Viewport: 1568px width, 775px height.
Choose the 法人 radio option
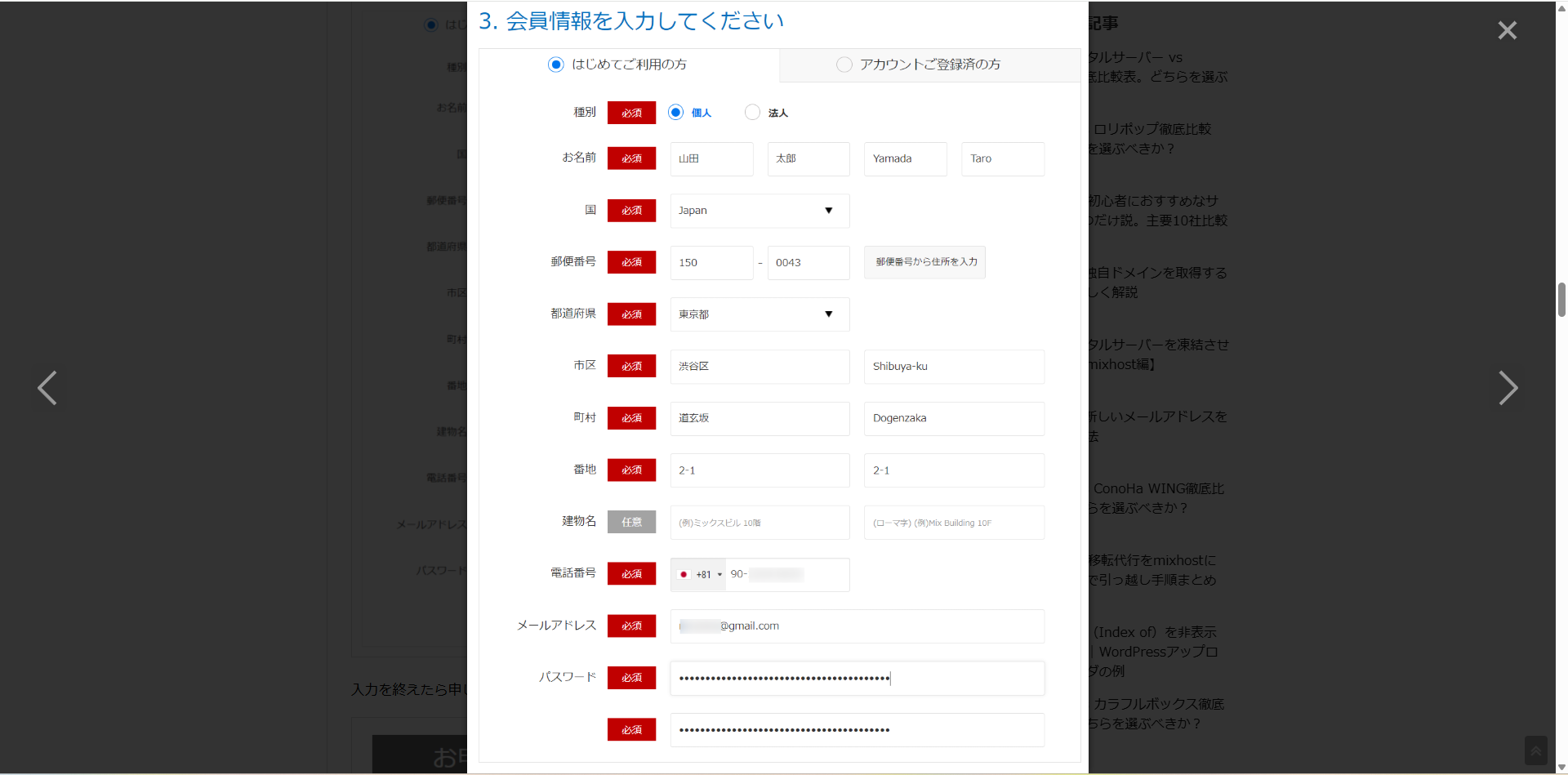pos(752,113)
